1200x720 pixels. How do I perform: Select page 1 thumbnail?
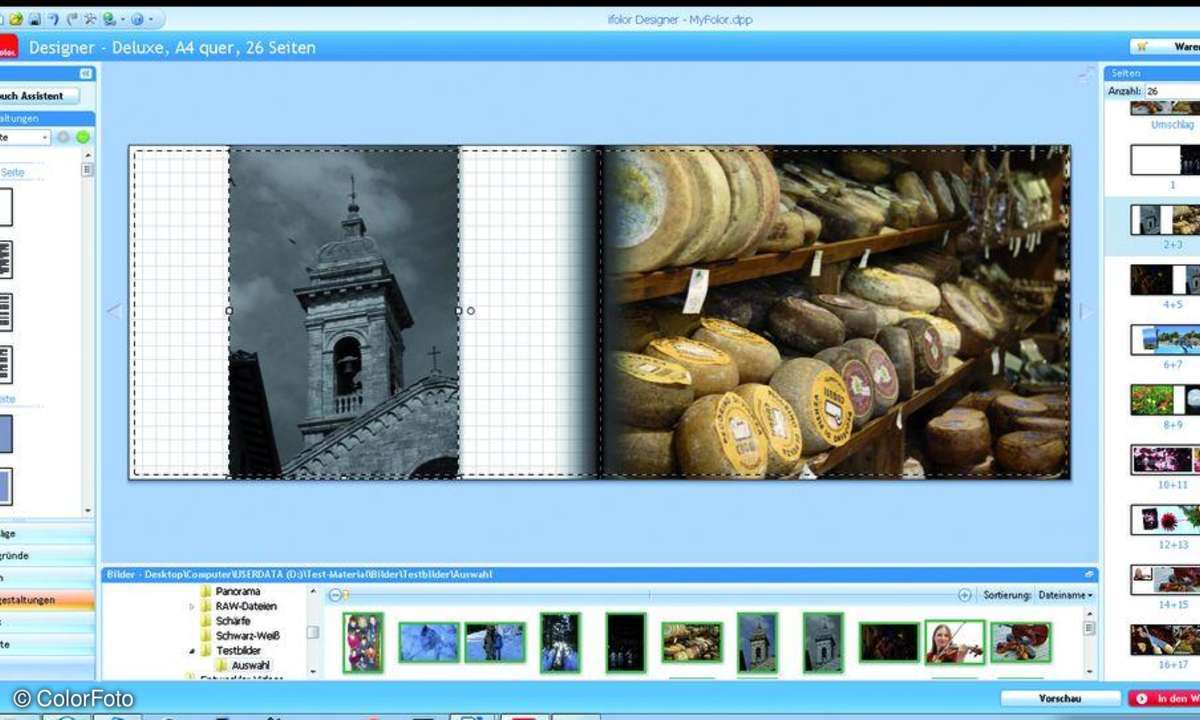point(1165,160)
